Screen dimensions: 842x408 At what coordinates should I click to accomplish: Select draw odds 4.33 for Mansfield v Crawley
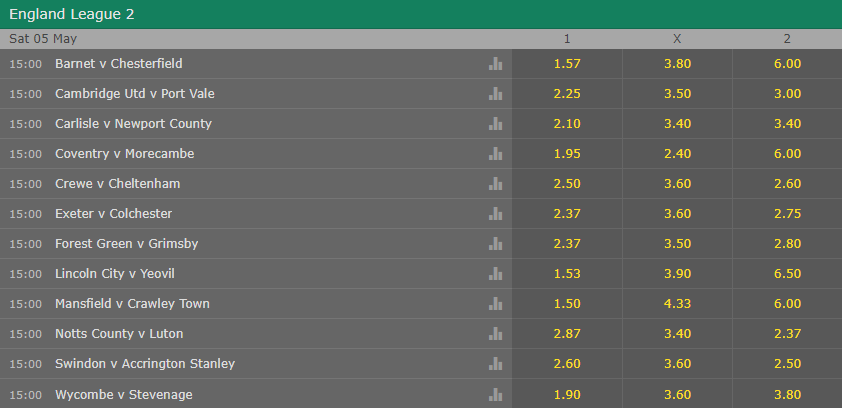(x=677, y=304)
